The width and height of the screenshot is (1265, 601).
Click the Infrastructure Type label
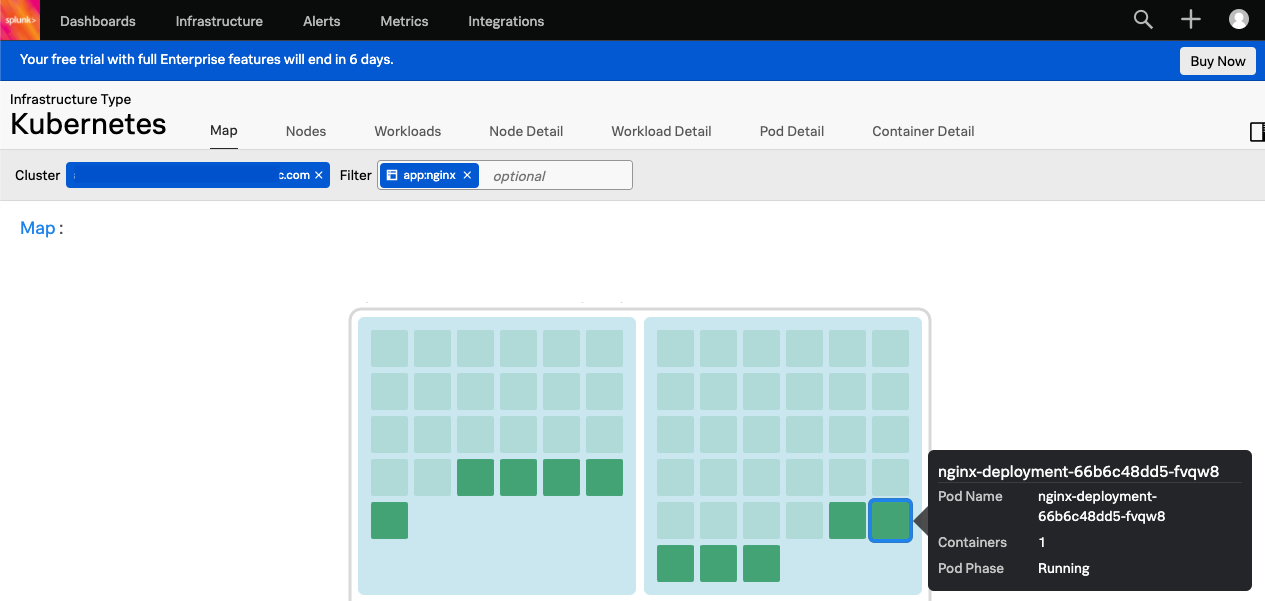71,99
